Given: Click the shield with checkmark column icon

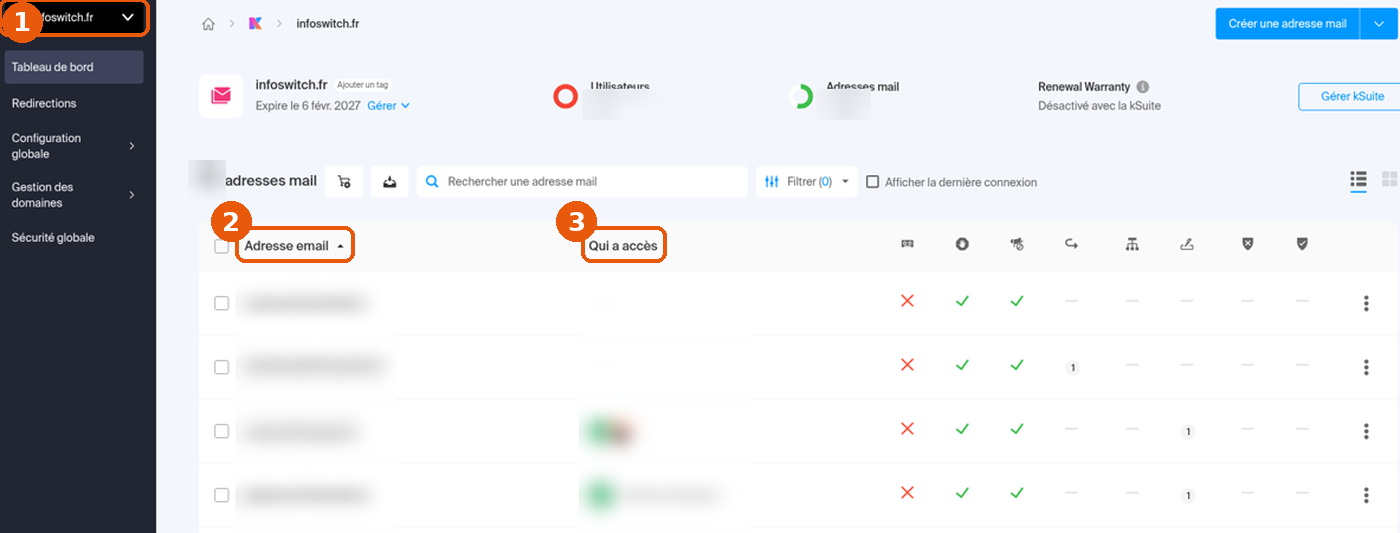Looking at the screenshot, I should point(1302,244).
